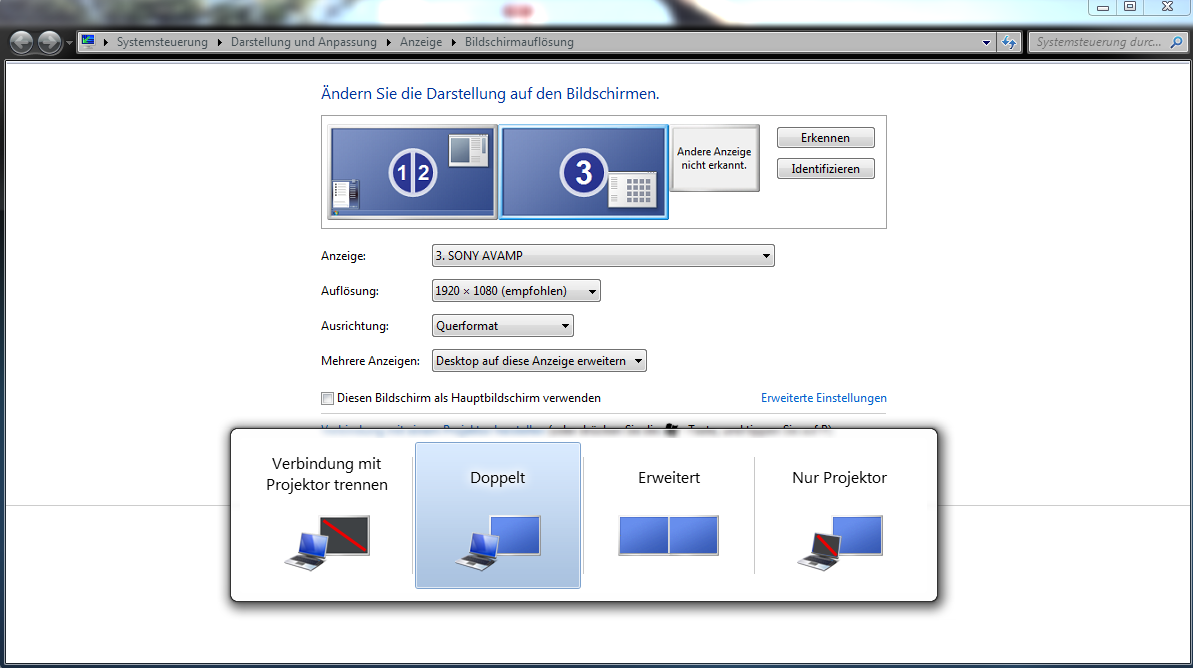Choose the Doppelt projection mode
Viewport: 1193px width, 668px height.
(x=498, y=515)
